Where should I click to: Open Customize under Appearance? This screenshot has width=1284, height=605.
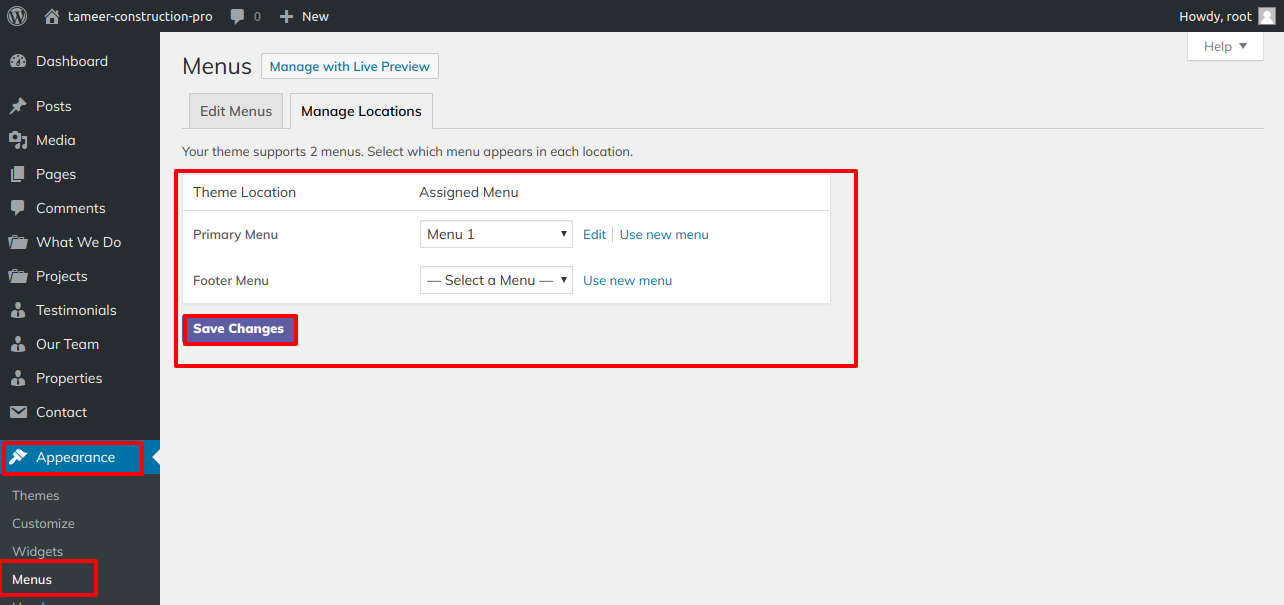(43, 523)
